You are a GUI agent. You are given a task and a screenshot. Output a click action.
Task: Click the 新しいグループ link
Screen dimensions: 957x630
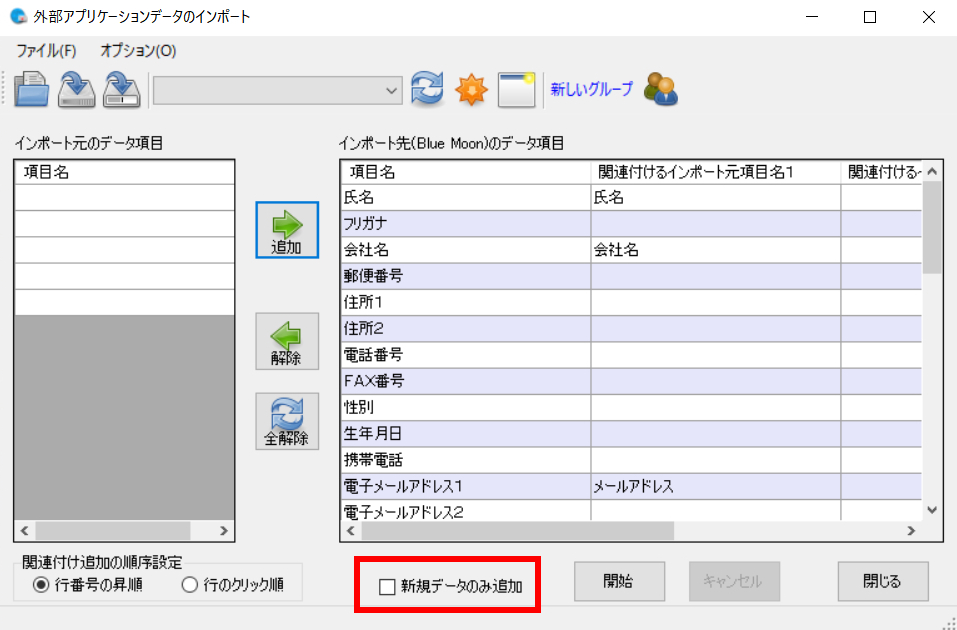[x=591, y=89]
